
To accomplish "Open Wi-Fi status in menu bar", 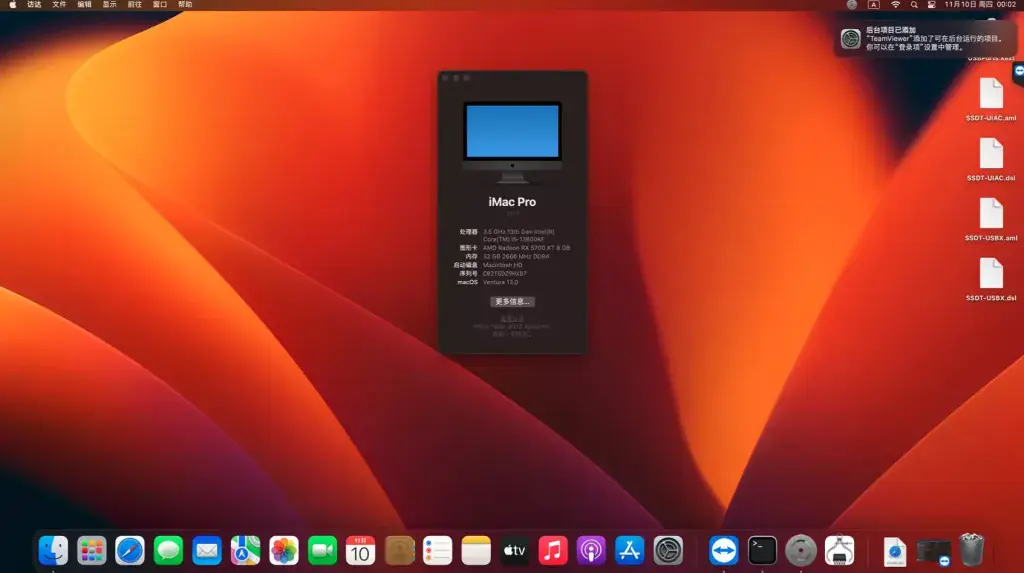I will click(895, 5).
